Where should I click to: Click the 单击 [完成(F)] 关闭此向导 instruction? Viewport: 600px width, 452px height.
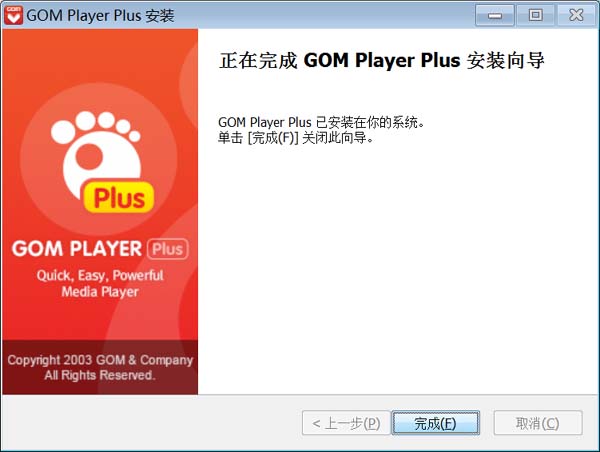point(296,138)
